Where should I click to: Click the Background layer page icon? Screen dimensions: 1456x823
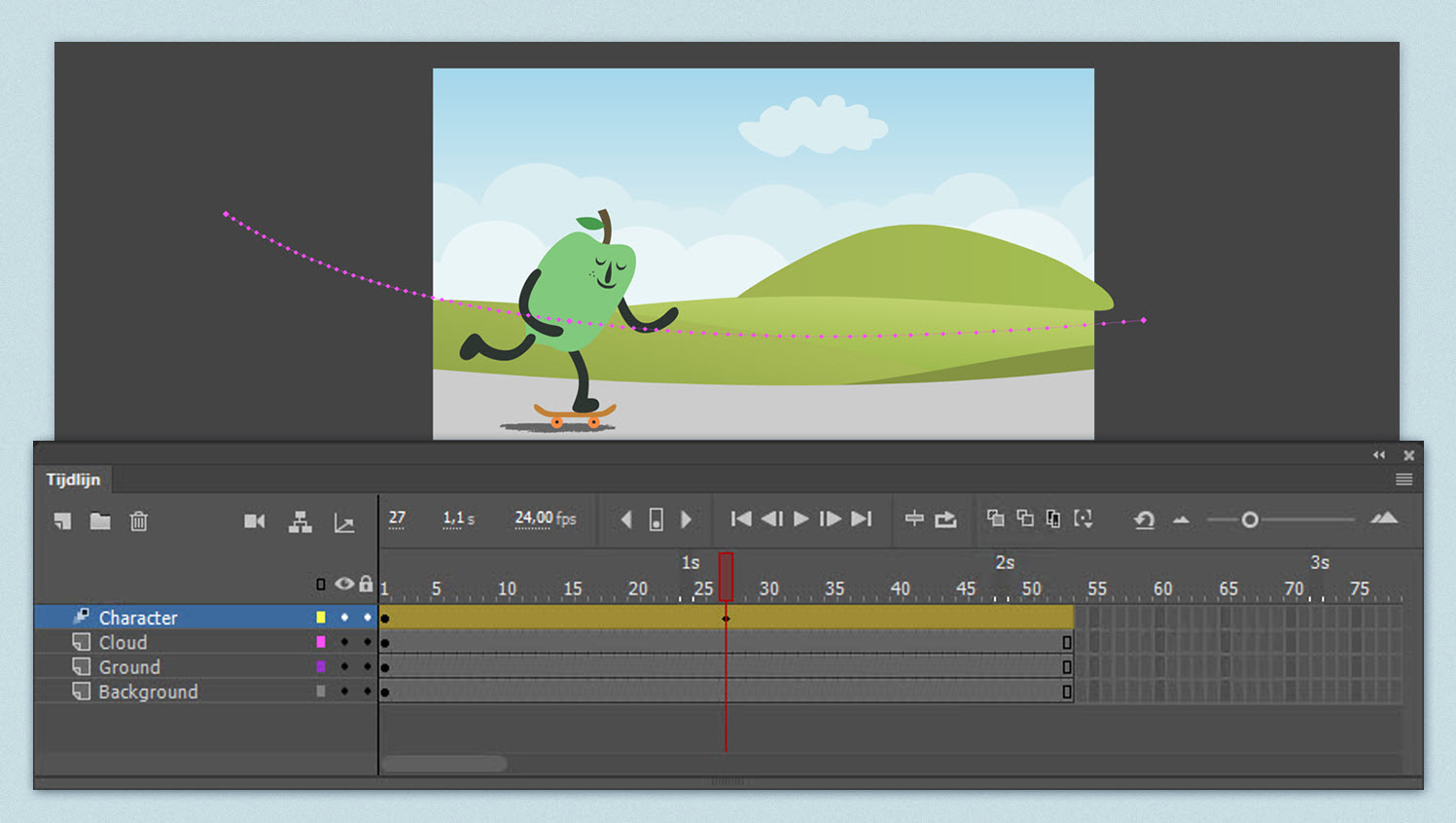point(82,692)
